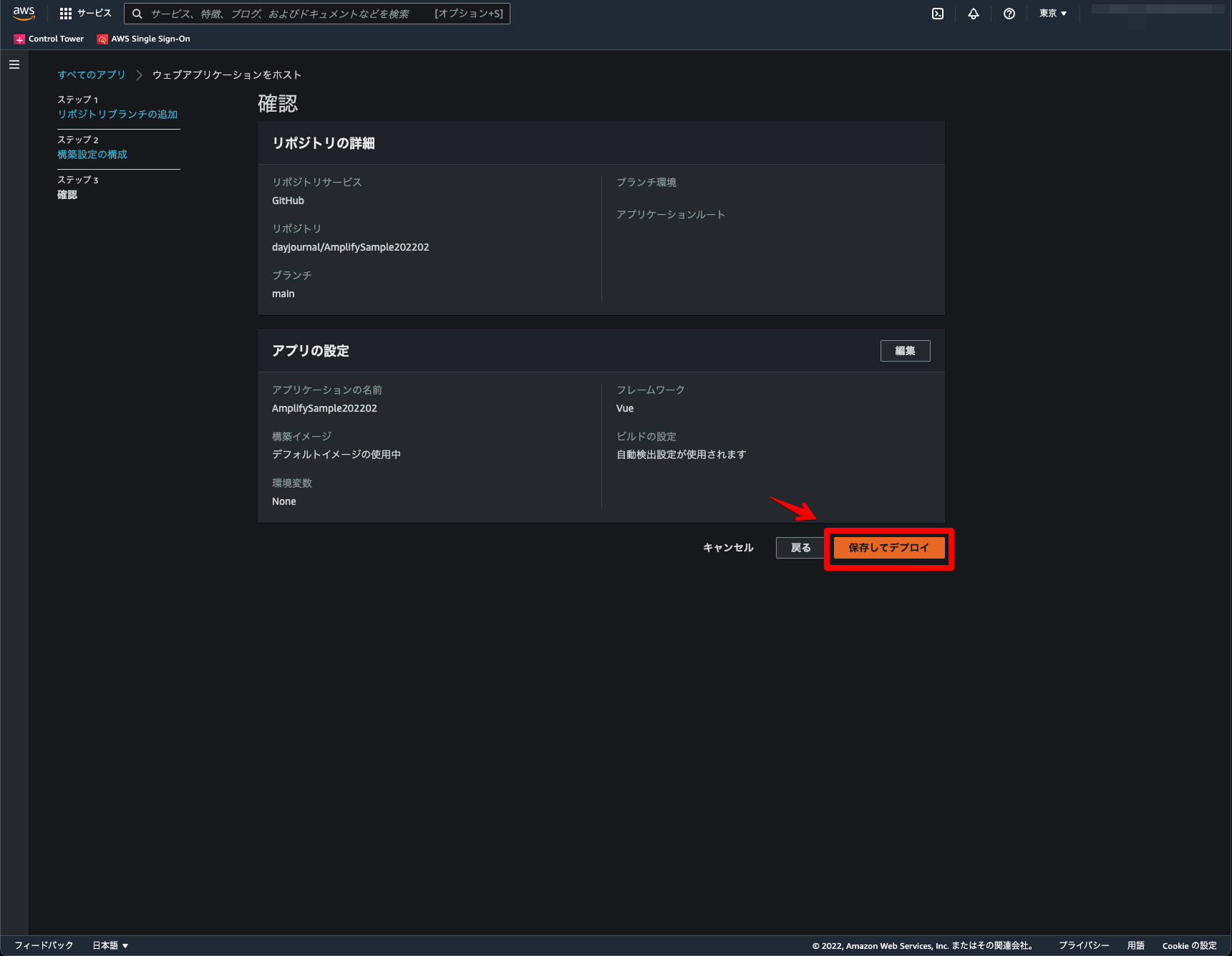This screenshot has width=1232, height=956.
Task: Click the リポジトリの詳細 section header
Action: click(324, 143)
